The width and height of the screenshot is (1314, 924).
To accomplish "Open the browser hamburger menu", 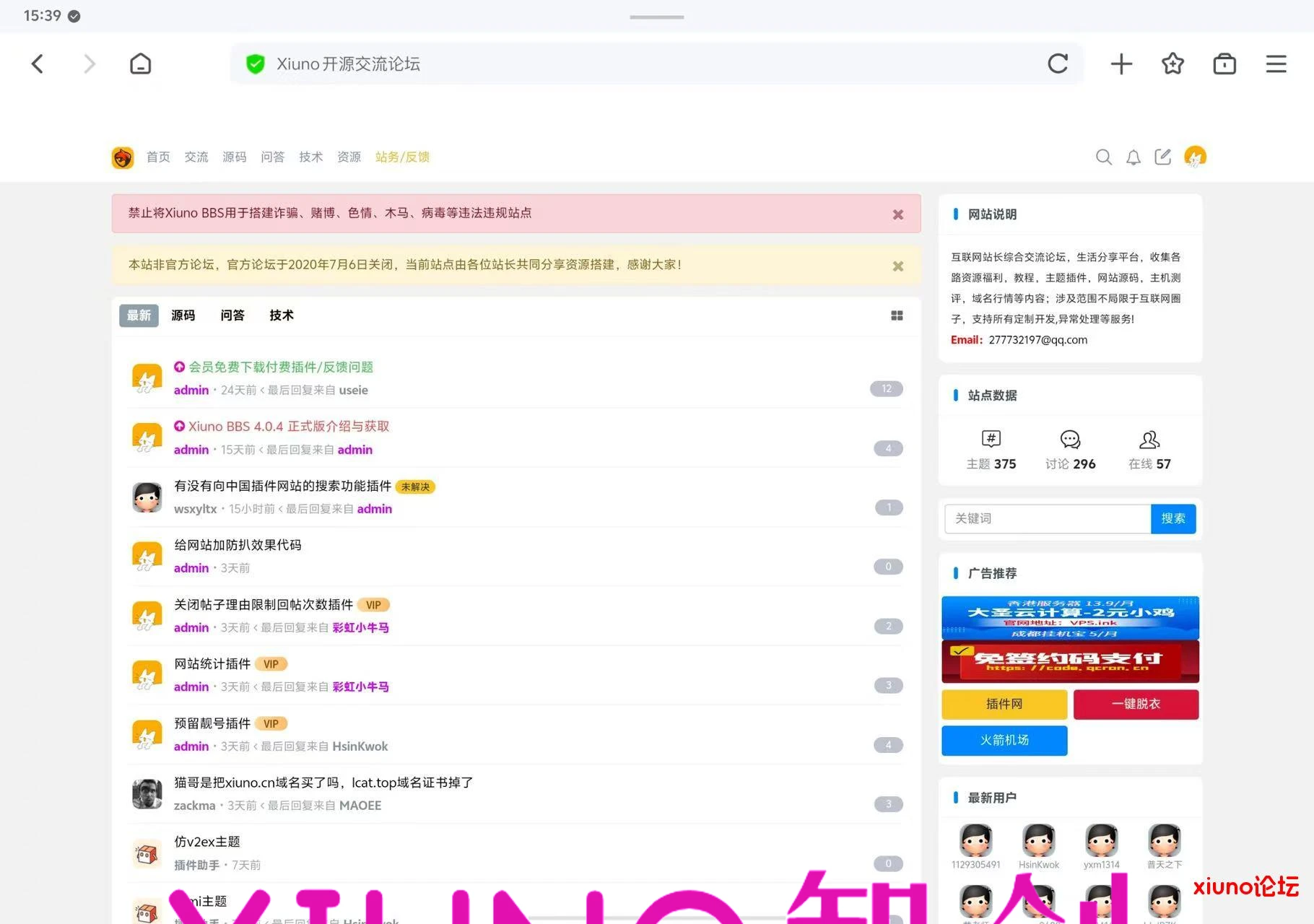I will coord(1275,64).
